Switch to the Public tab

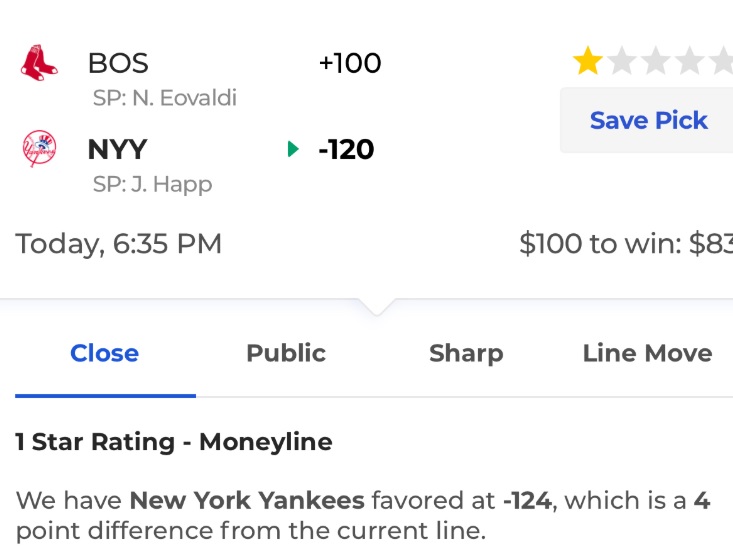click(286, 353)
